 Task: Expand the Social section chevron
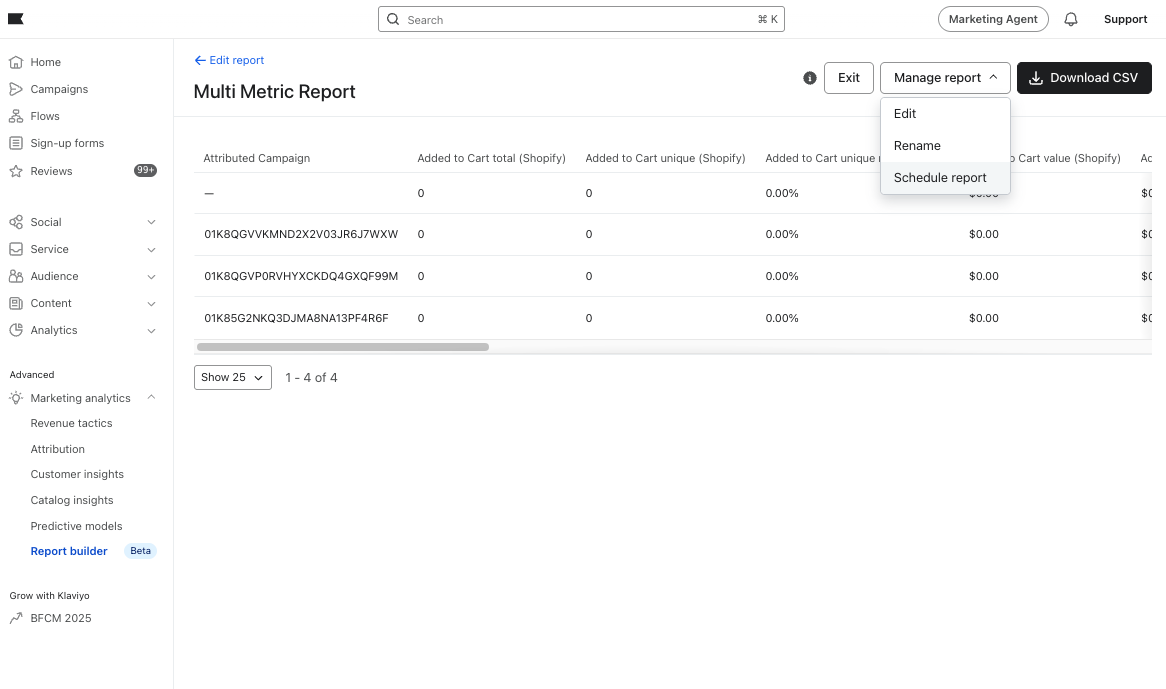(151, 222)
